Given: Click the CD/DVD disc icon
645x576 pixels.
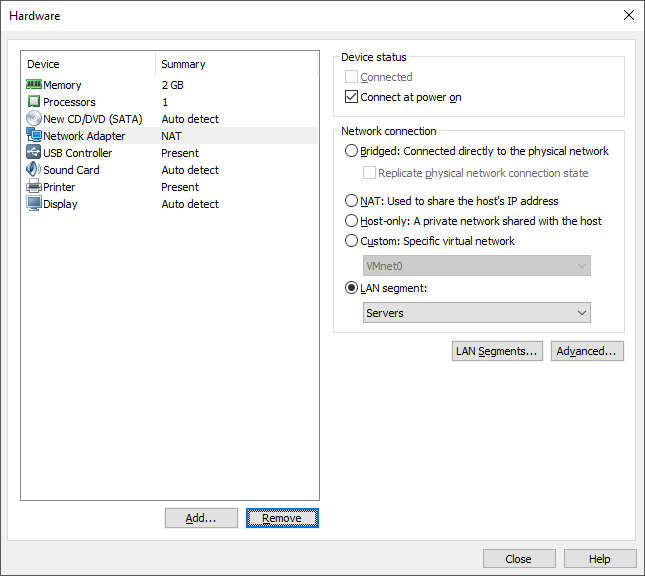Looking at the screenshot, I should pos(34,118).
